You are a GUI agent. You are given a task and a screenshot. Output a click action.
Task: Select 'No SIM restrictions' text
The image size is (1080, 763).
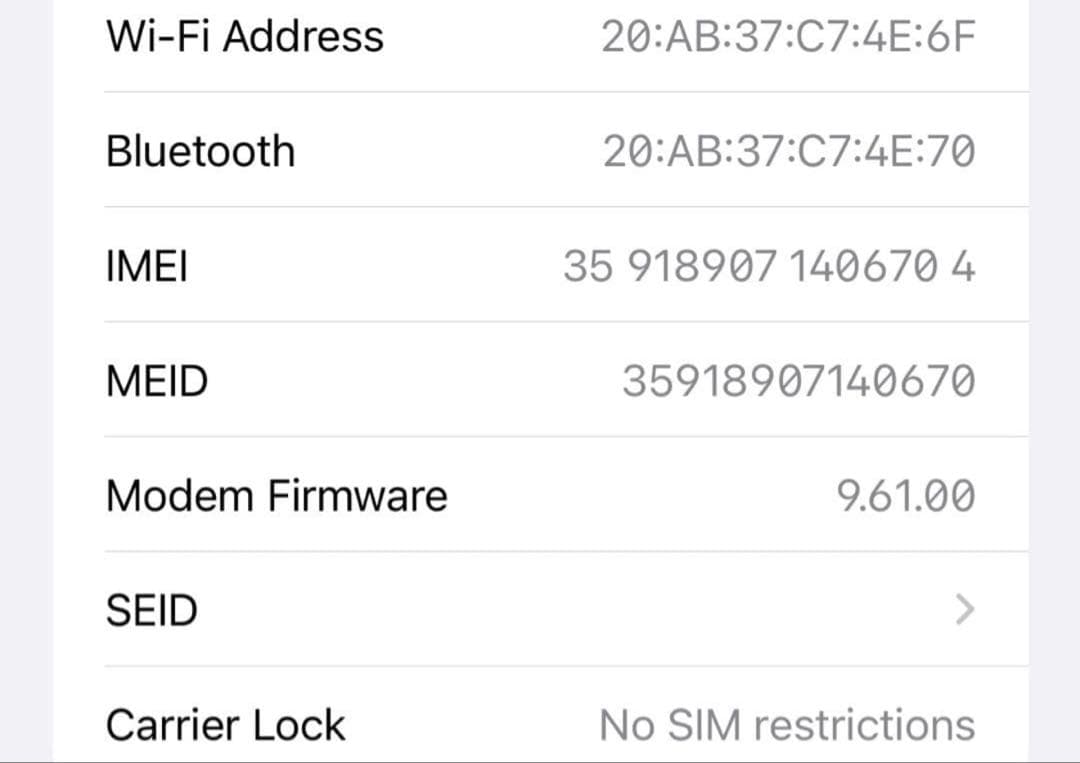pos(787,723)
